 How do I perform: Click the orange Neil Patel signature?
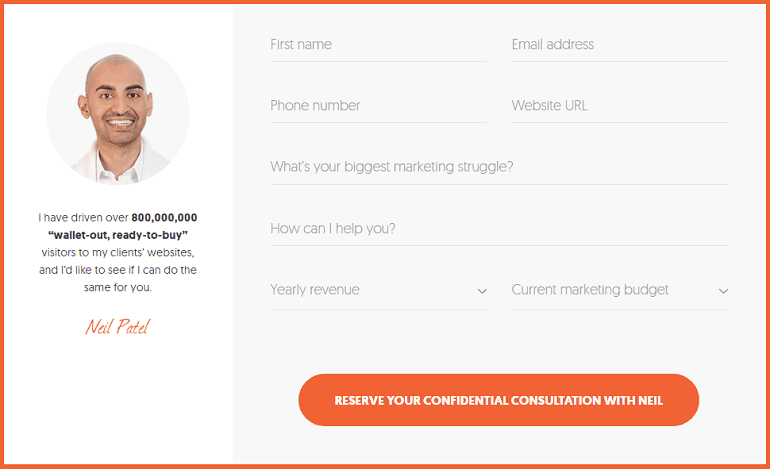(x=118, y=327)
